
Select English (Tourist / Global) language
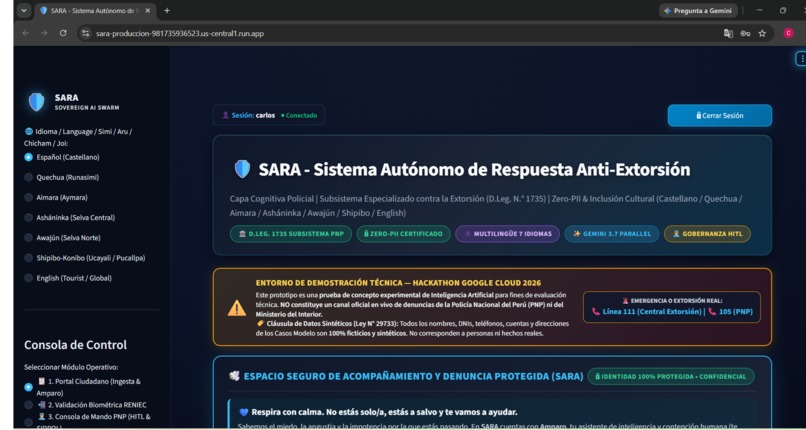pyautogui.click(x=68, y=278)
